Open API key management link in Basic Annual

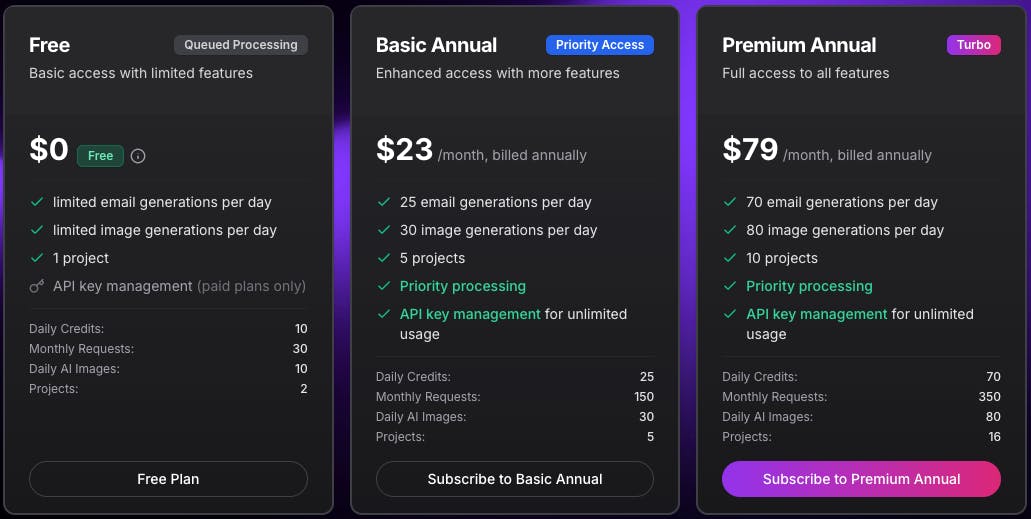(470, 314)
